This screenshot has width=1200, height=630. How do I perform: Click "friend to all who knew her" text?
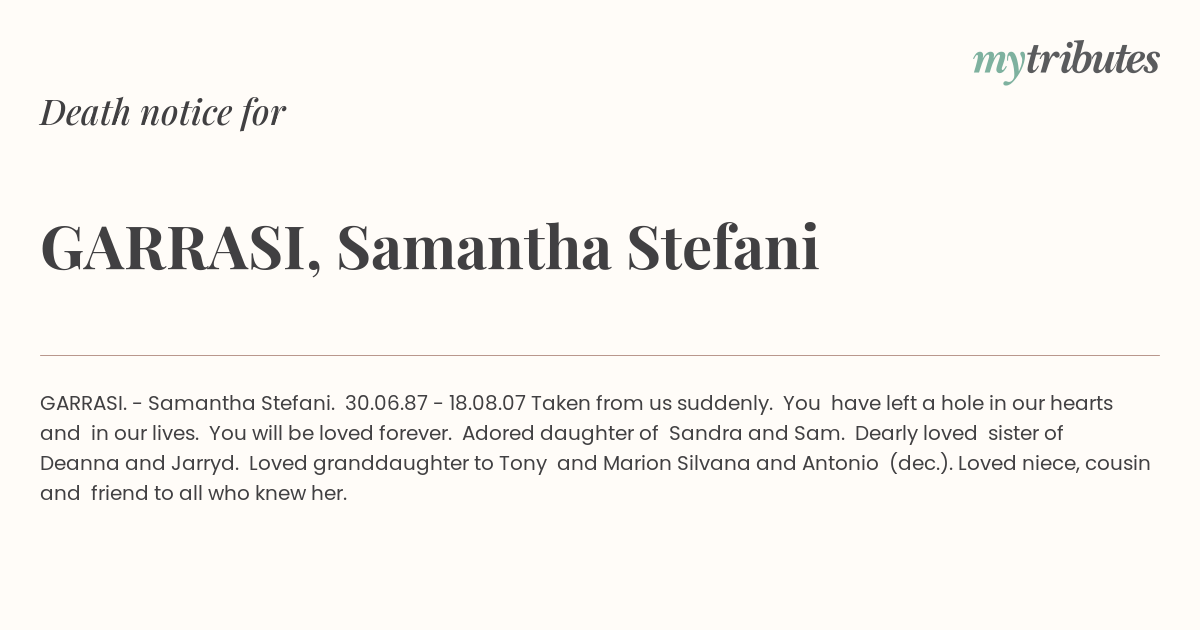(x=219, y=493)
